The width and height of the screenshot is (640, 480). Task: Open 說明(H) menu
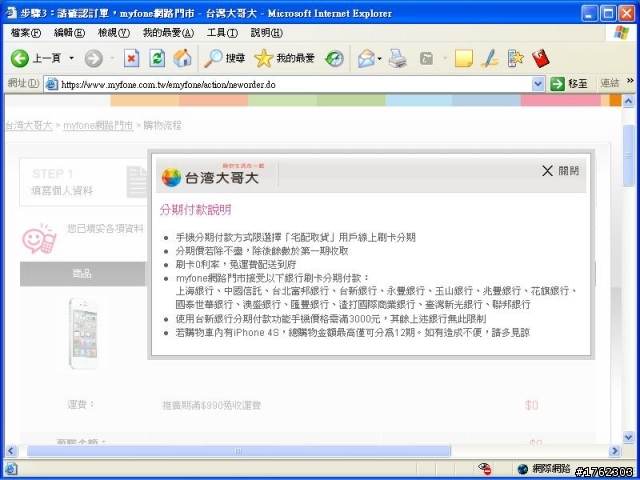click(x=267, y=33)
